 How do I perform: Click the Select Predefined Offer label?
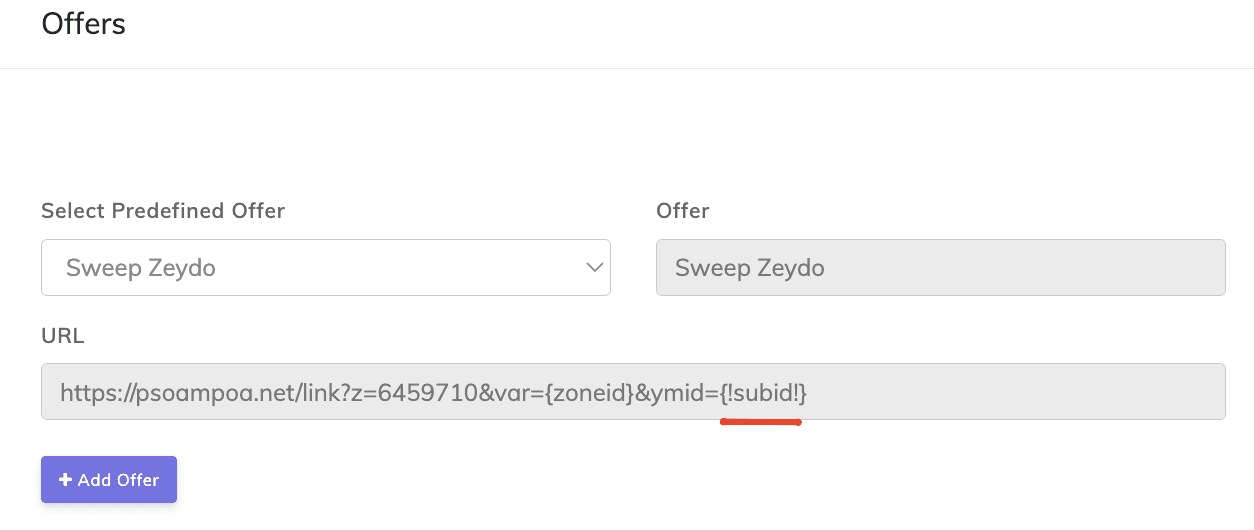pos(163,211)
